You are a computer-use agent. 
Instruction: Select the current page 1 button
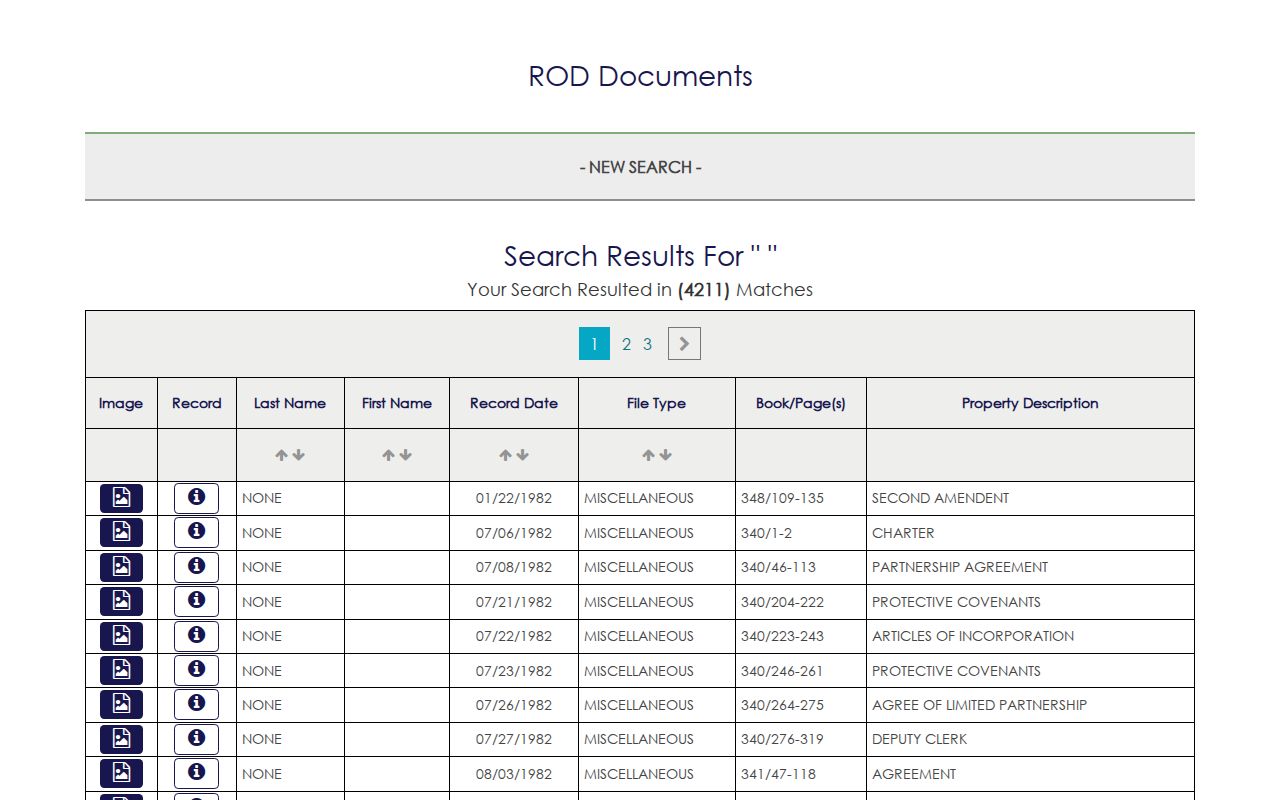coord(594,344)
